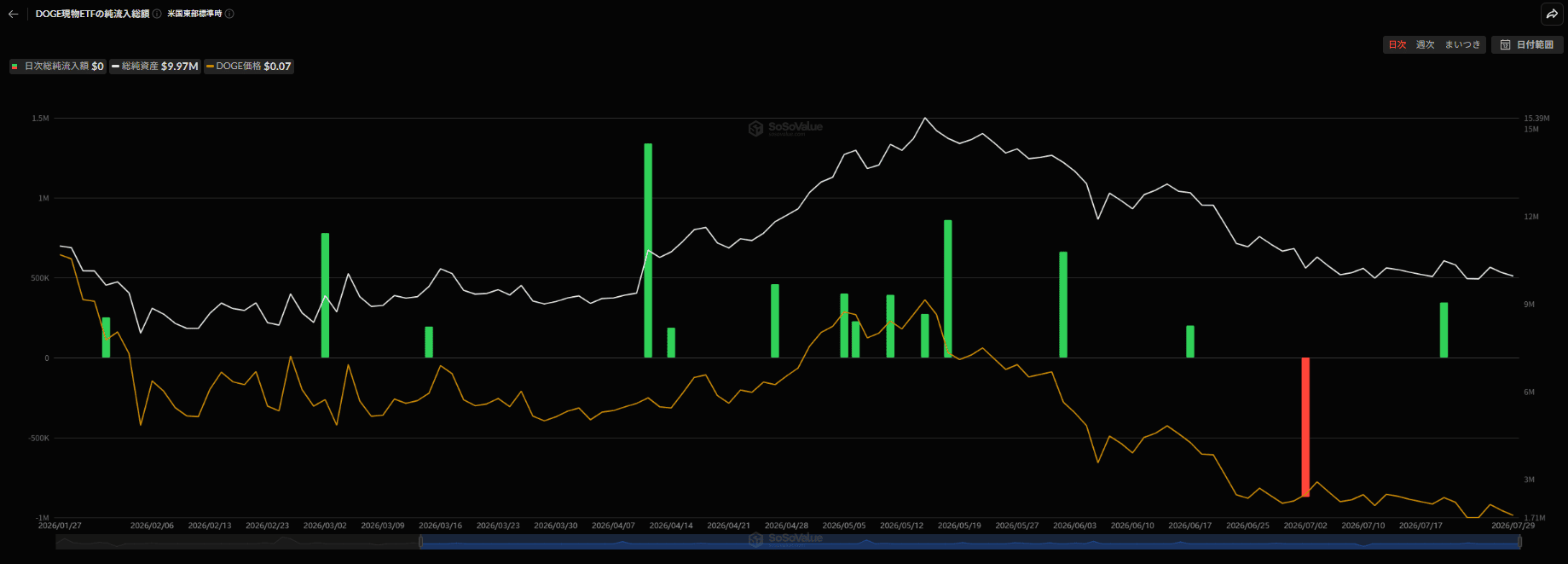
Task: Toggle the DOGE価格 legend series
Action: pos(249,66)
